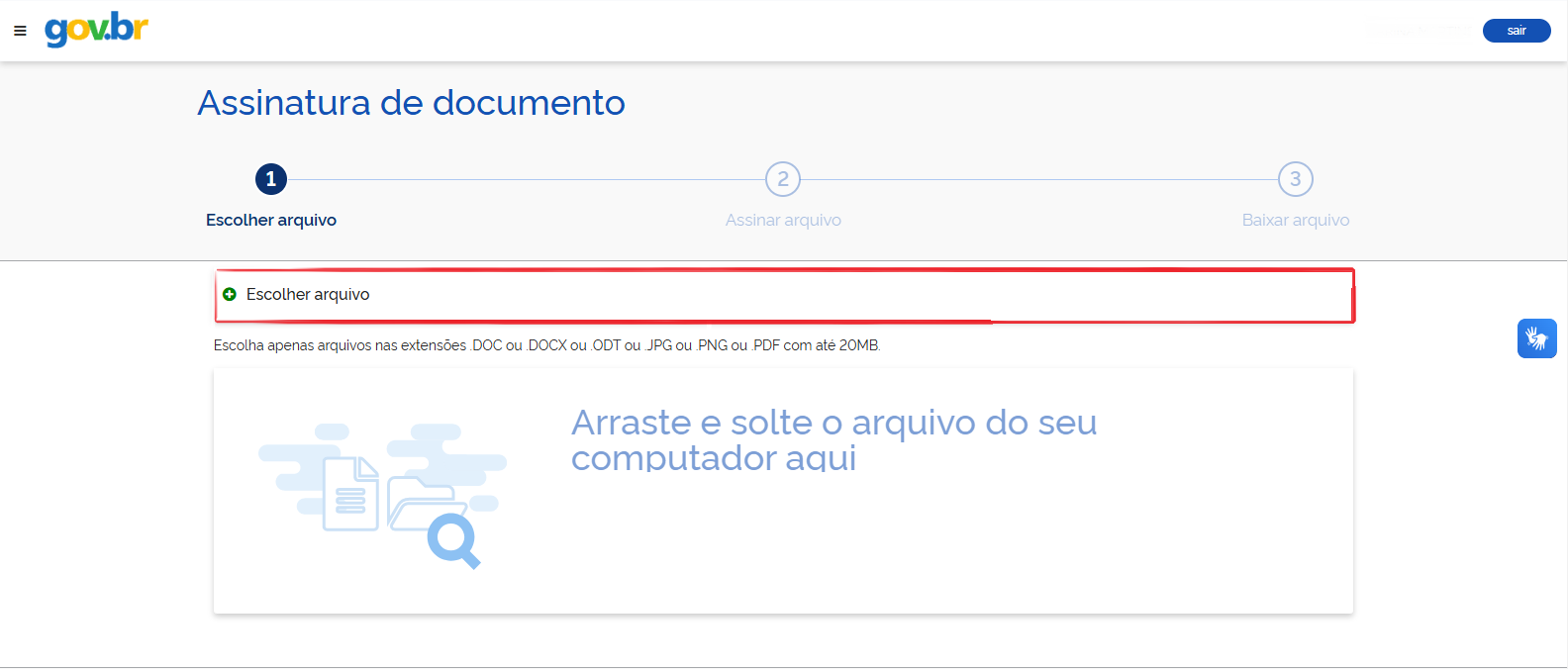Image resolution: width=1568 pixels, height=669 pixels.
Task: Click the gov.br logo
Action: (96, 29)
